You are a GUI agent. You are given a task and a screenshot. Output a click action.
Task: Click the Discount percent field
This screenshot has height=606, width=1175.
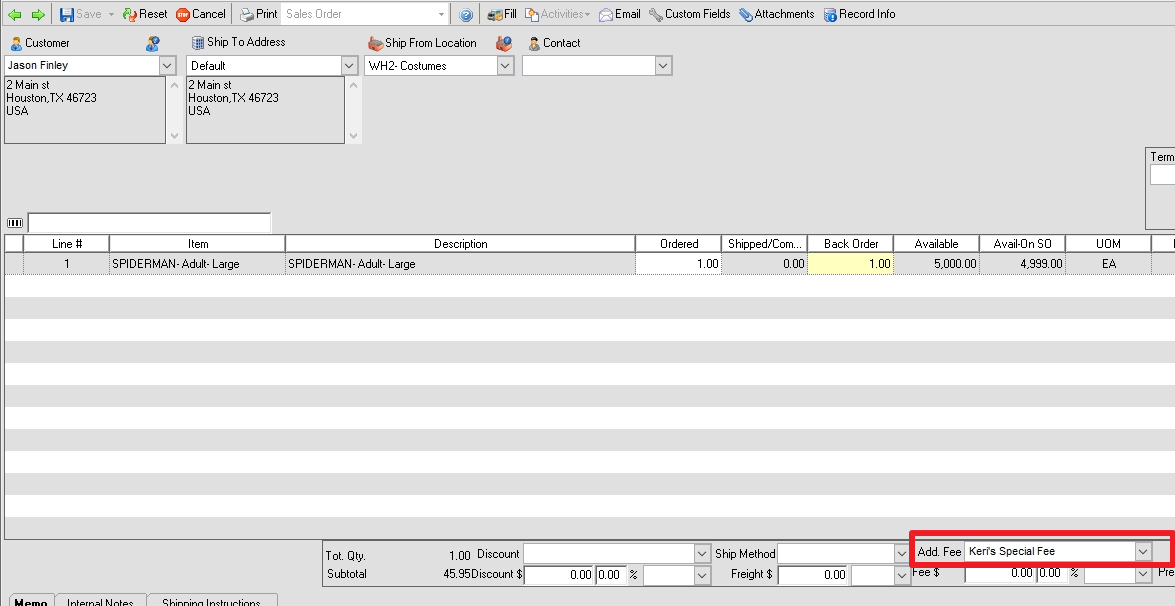click(x=611, y=575)
